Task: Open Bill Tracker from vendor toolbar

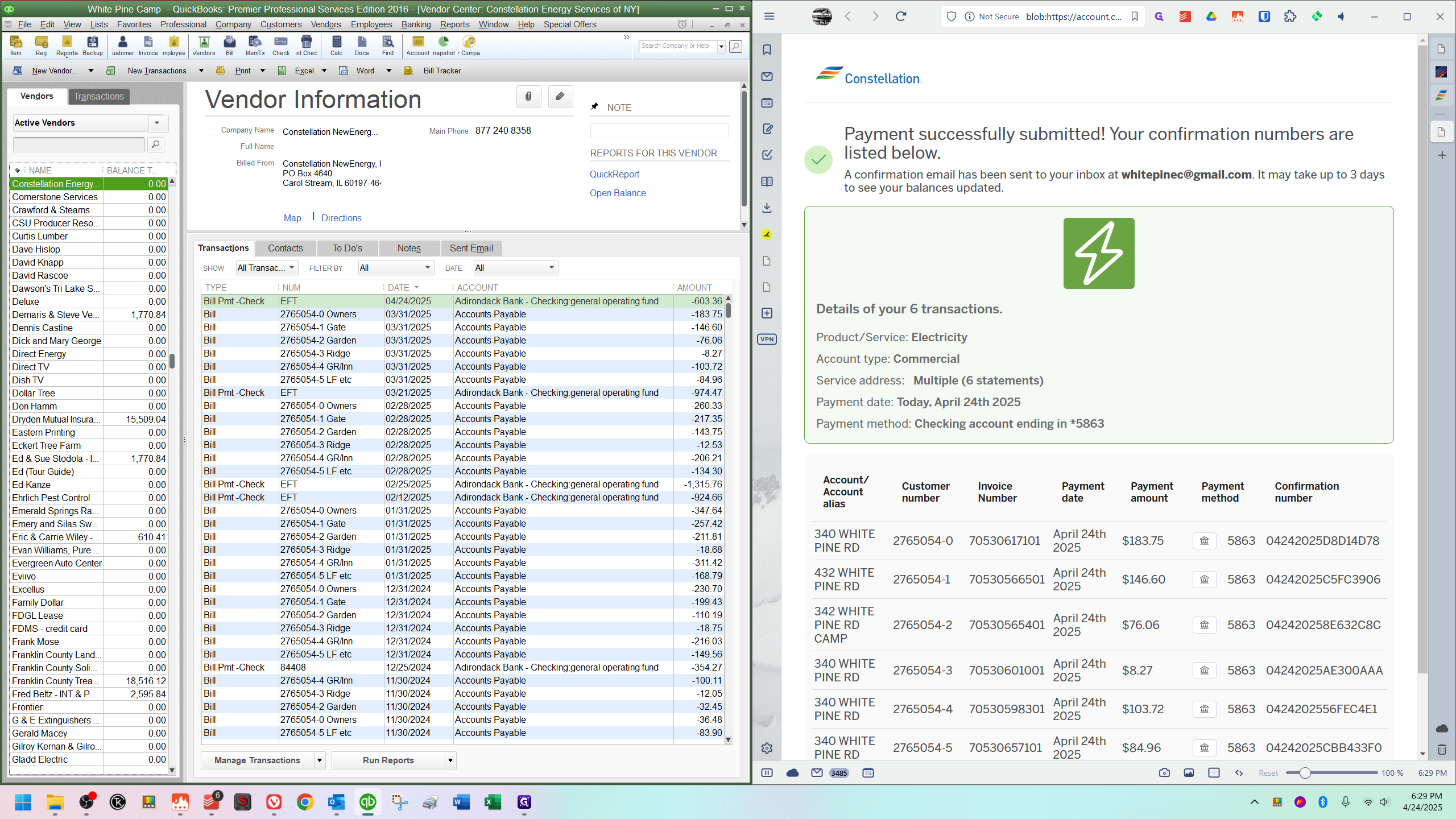Action: coord(441,71)
